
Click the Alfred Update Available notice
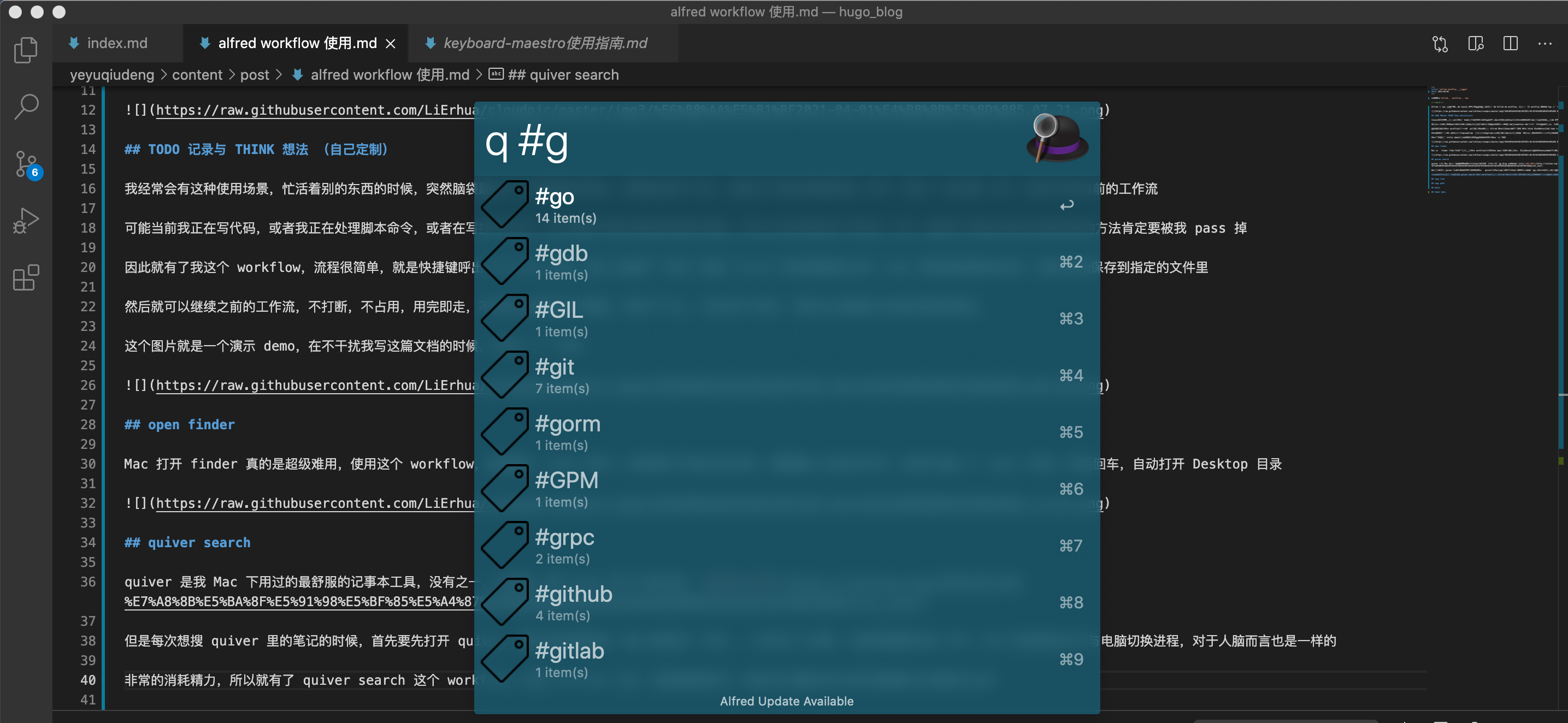(x=786, y=701)
